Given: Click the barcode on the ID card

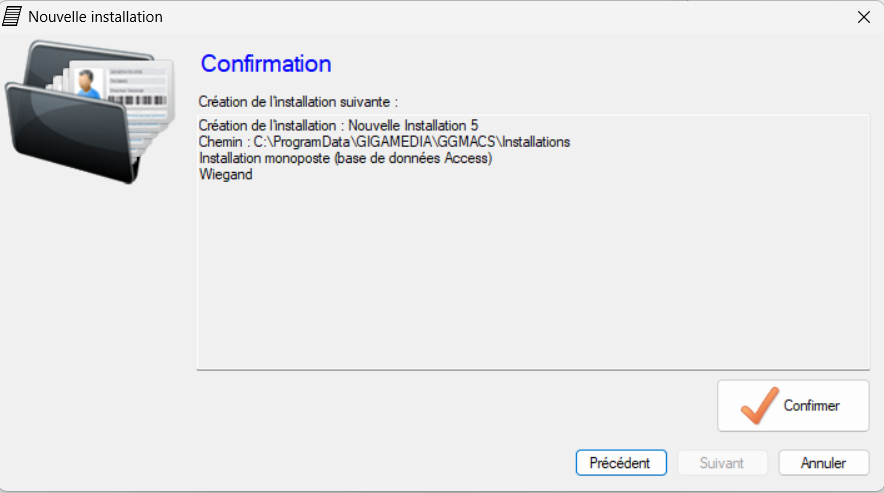Looking at the screenshot, I should 136,100.
